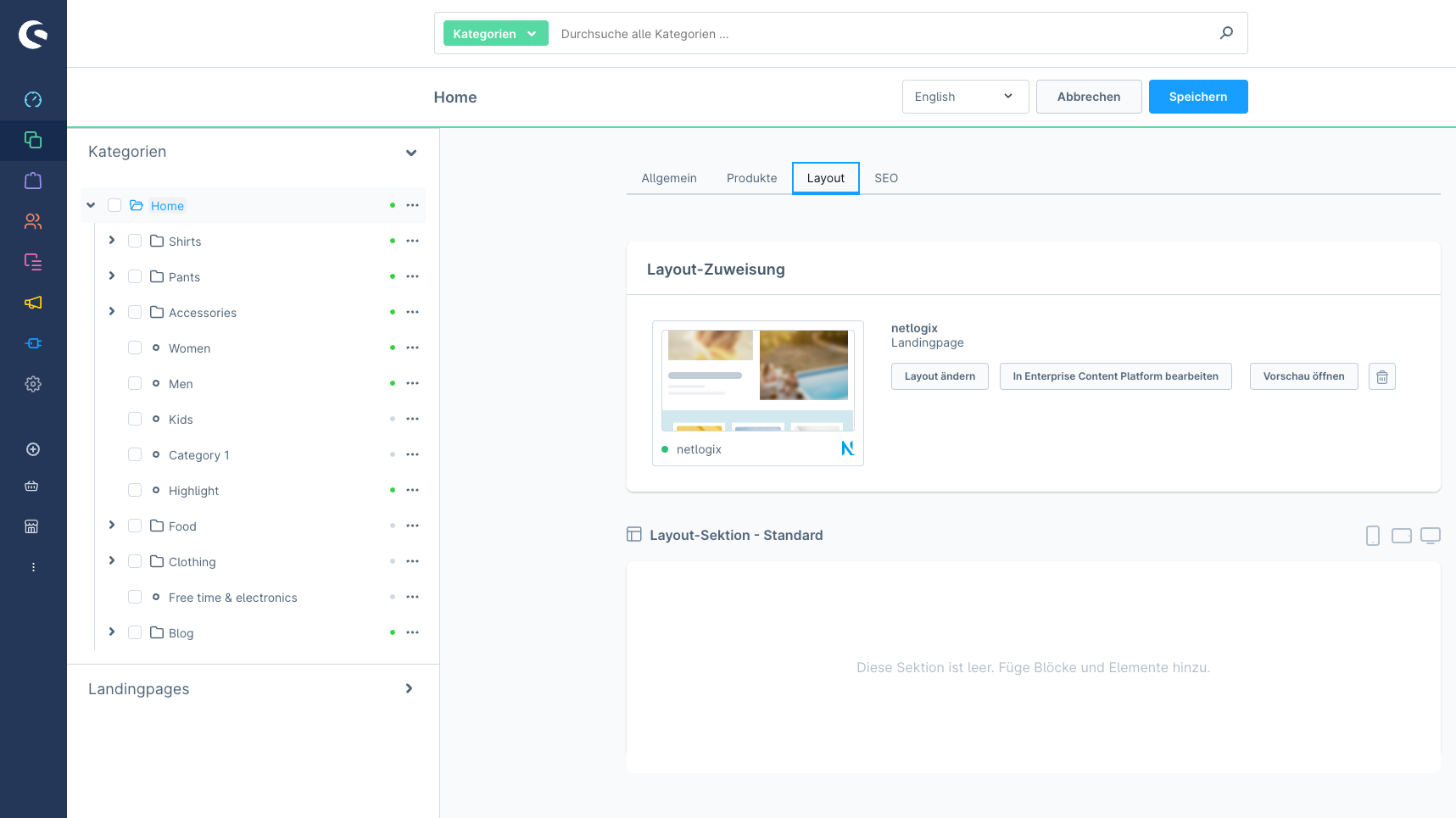
Task: Click the add sales channel plus icon
Action: [33, 449]
